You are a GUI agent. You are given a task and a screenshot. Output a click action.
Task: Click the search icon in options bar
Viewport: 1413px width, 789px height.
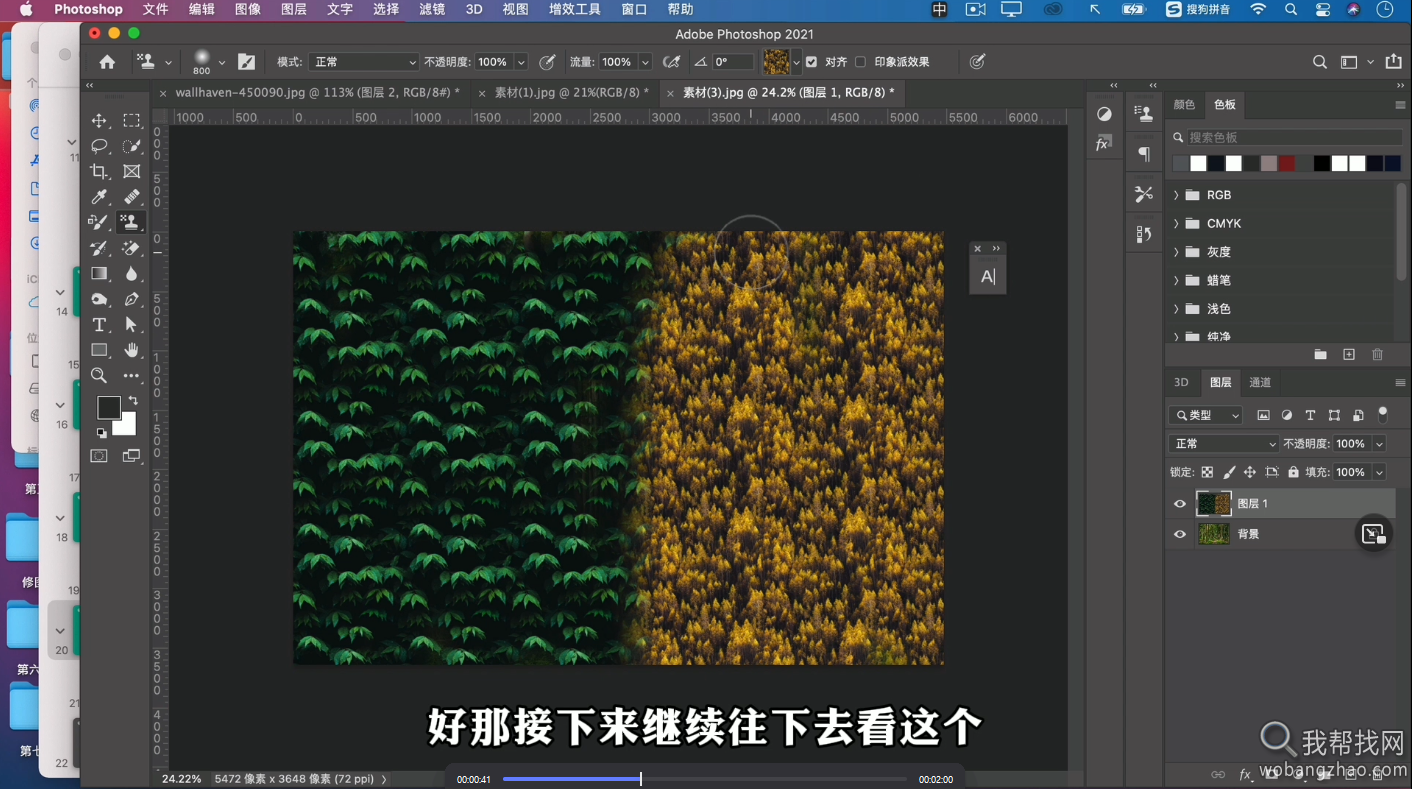[1320, 62]
